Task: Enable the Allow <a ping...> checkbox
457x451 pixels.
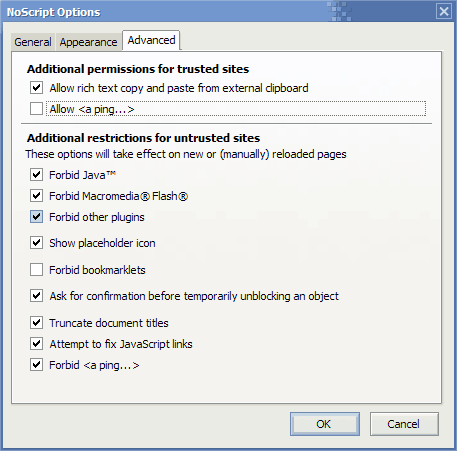Action: (36, 109)
